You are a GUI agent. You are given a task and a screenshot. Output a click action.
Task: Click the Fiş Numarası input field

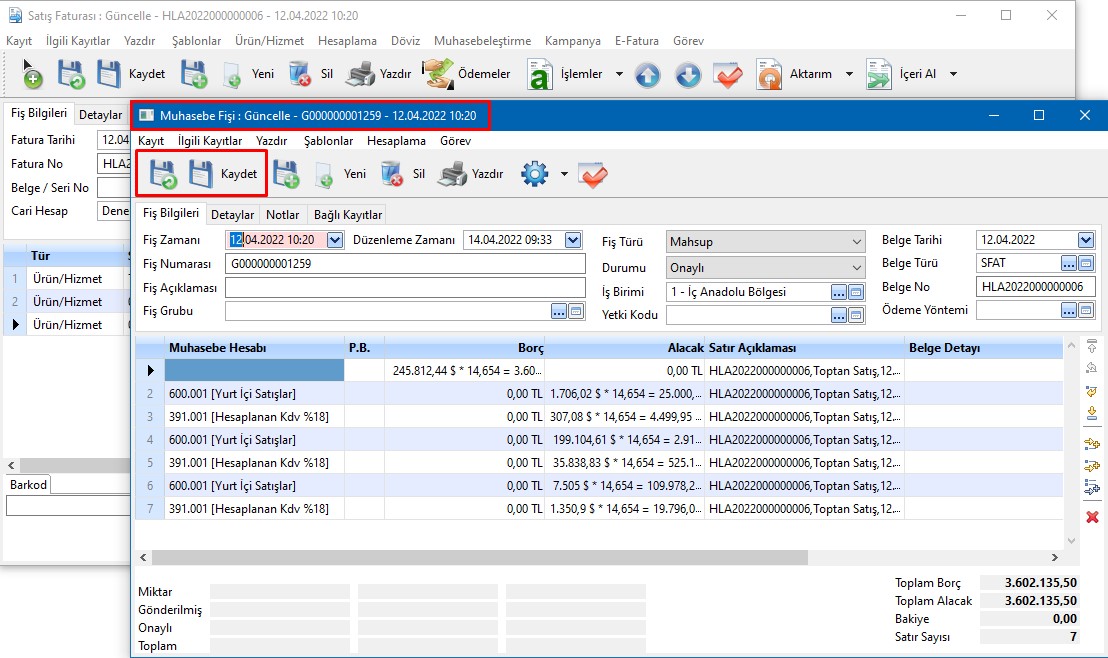pos(406,264)
